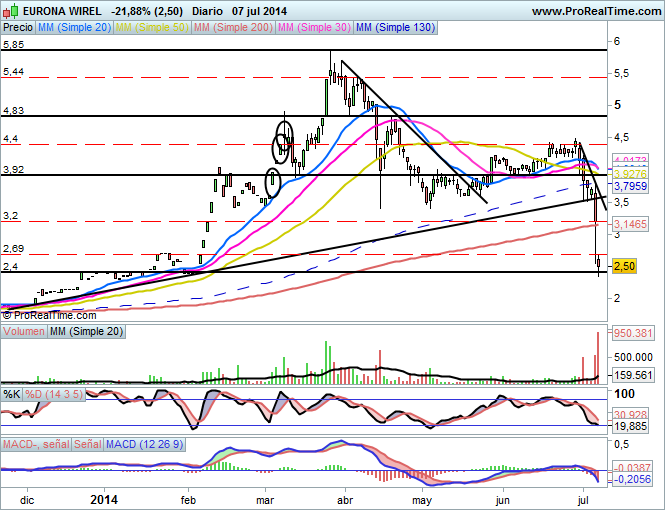The height and width of the screenshot is (510, 665).
Task: Click the 4,4 level label
Action: [11, 139]
